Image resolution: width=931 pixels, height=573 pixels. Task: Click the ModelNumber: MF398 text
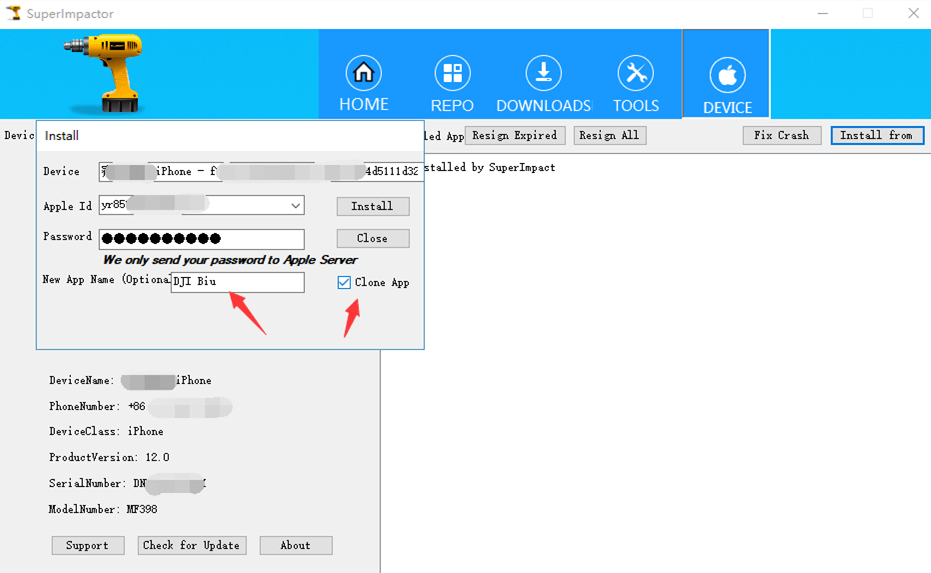(103, 509)
